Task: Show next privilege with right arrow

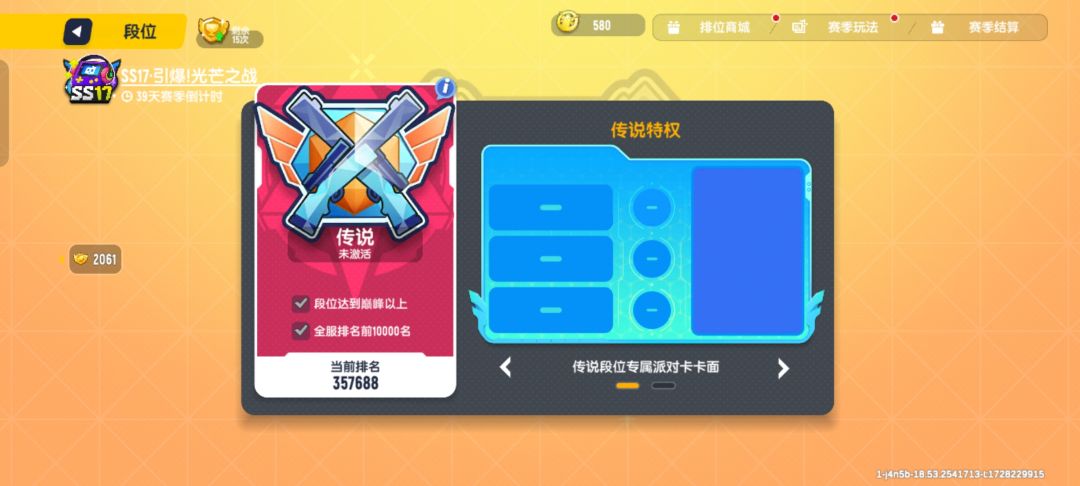Action: point(783,368)
